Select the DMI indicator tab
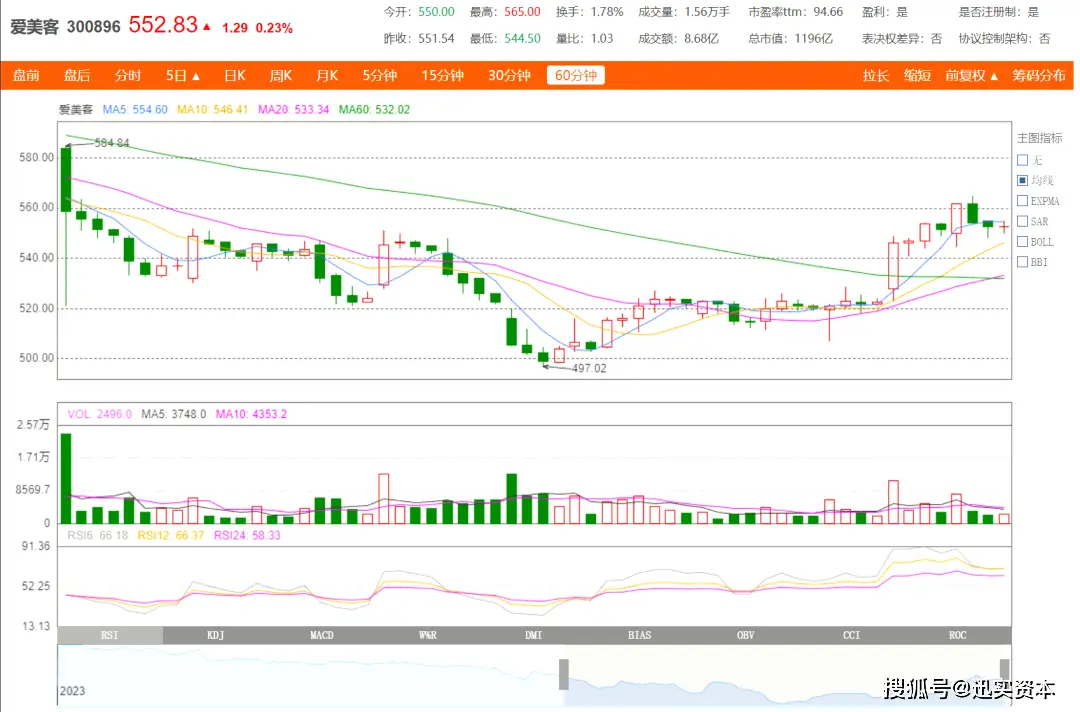1080x712 pixels. pos(534,635)
